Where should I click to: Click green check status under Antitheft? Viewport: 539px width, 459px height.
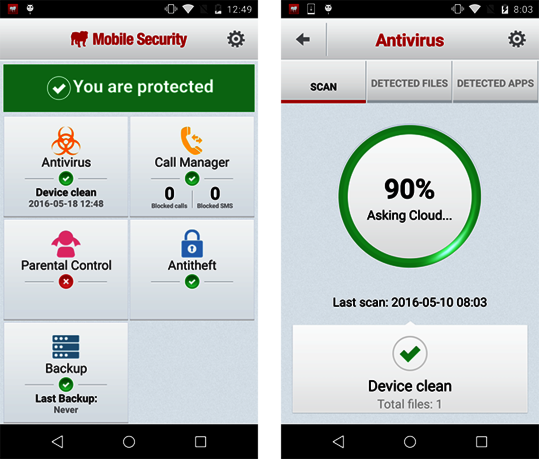[x=192, y=282]
